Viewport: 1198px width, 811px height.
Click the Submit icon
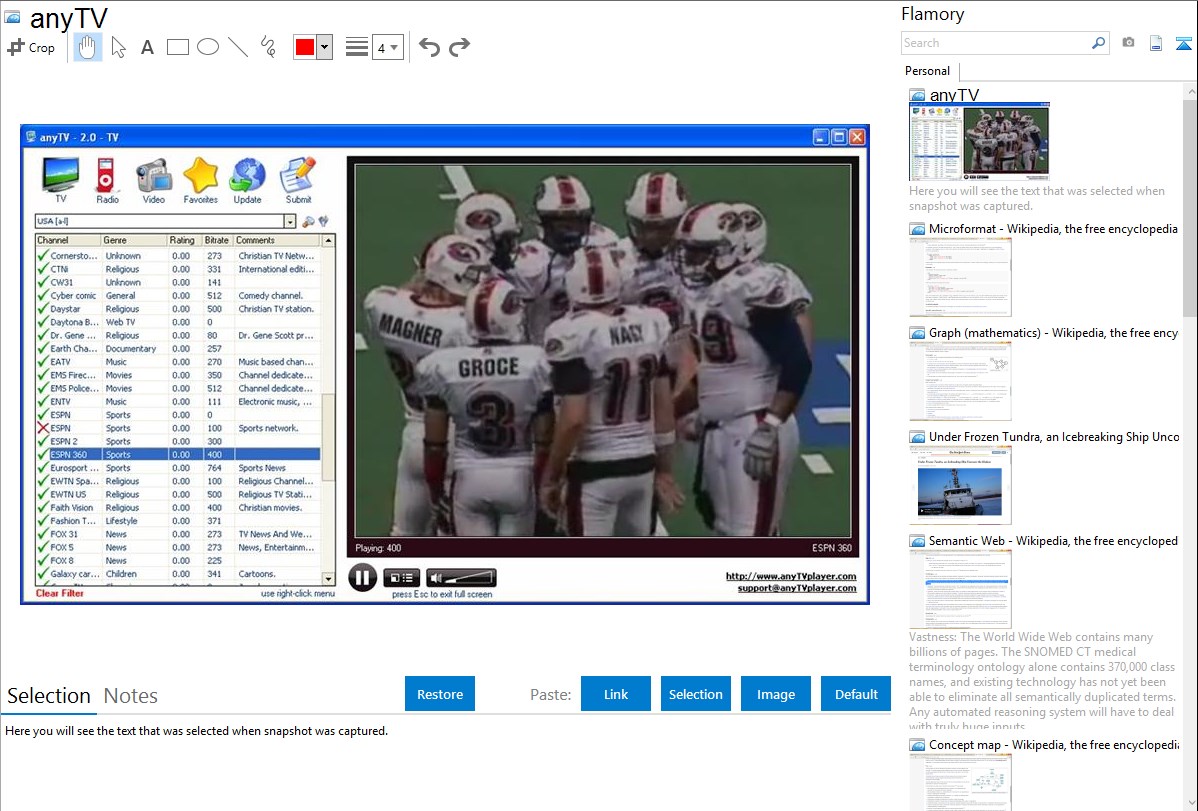298,180
